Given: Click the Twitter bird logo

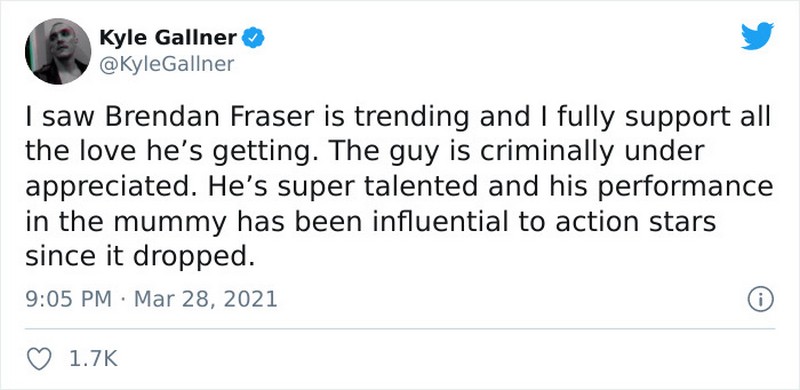Looking at the screenshot, I should pyautogui.click(x=757, y=36).
